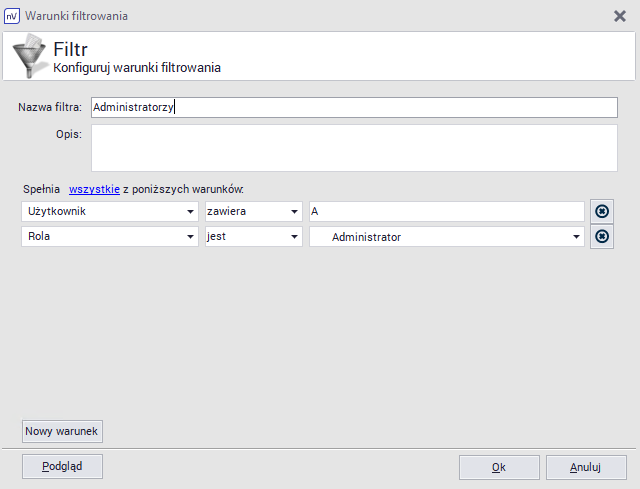Expand the 'jest' operator dropdown

(253, 237)
